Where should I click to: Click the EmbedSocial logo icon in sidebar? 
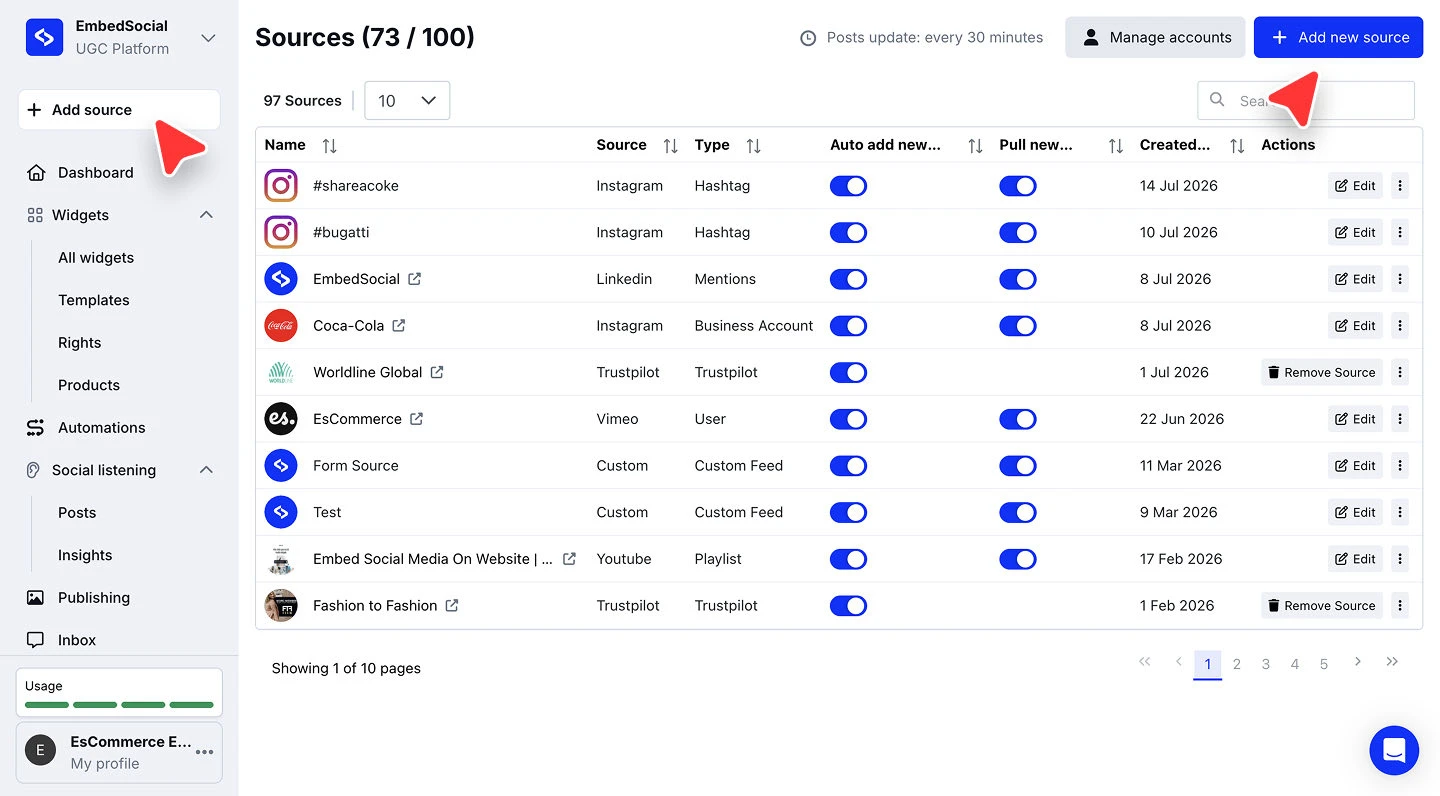44,37
